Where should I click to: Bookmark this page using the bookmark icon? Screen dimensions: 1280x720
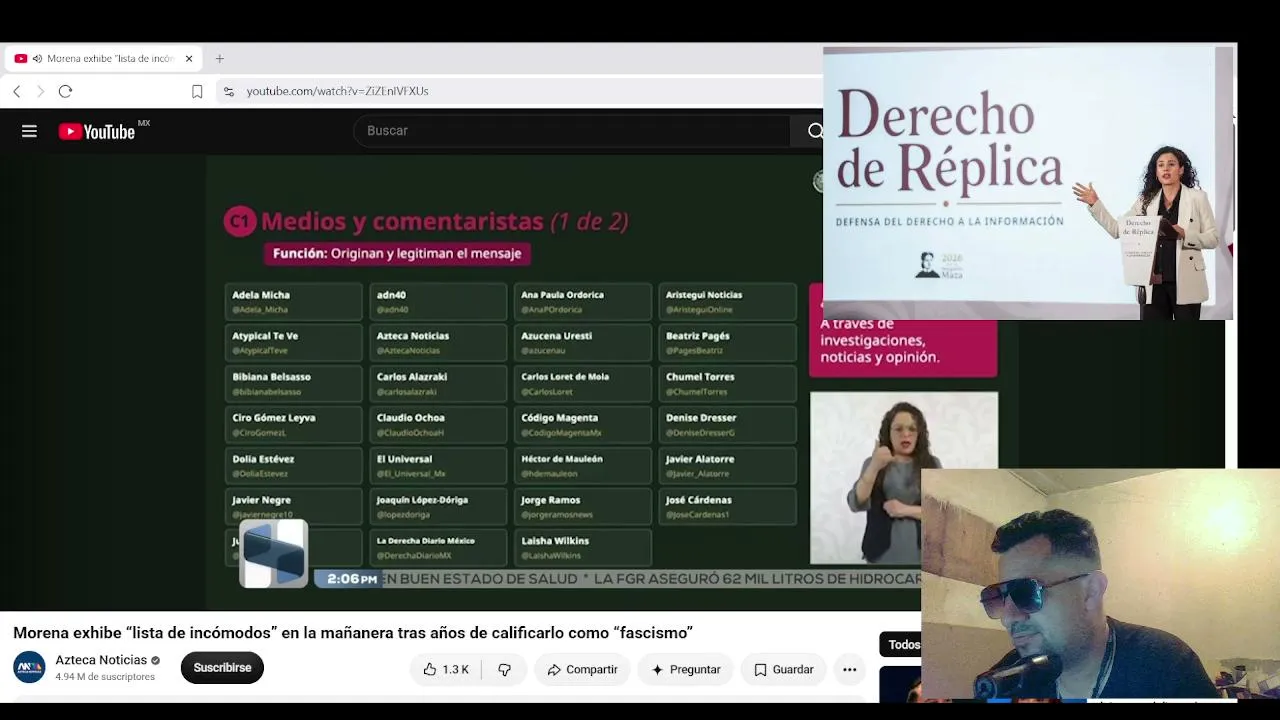197,91
